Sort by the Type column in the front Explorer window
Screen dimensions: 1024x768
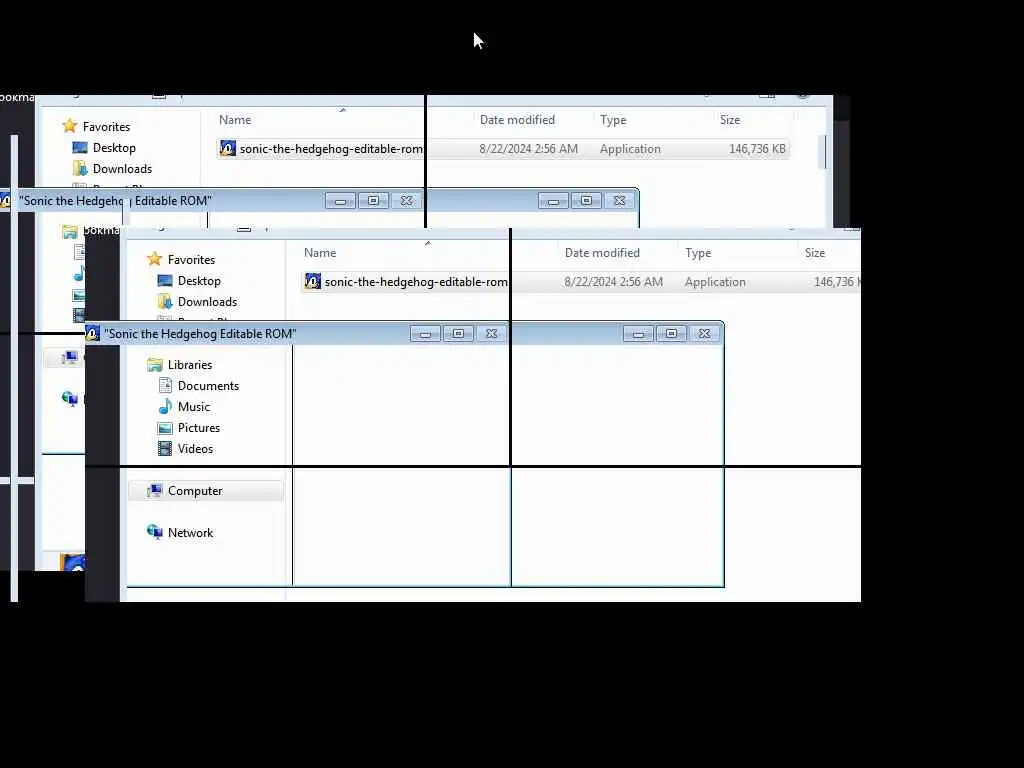pyautogui.click(x=698, y=253)
